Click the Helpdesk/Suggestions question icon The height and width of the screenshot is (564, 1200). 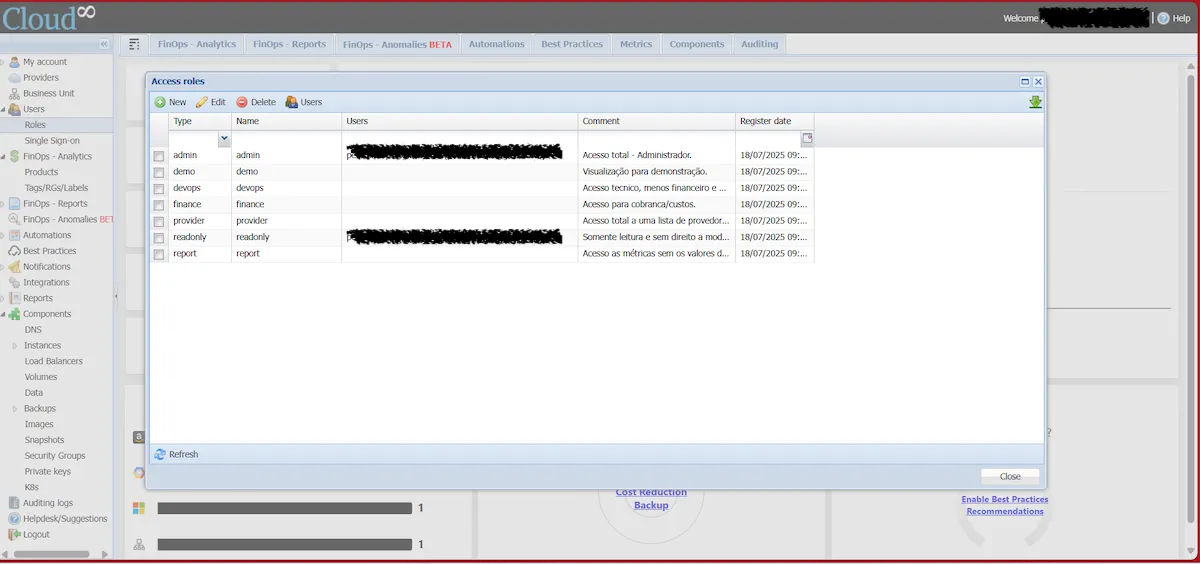14,519
